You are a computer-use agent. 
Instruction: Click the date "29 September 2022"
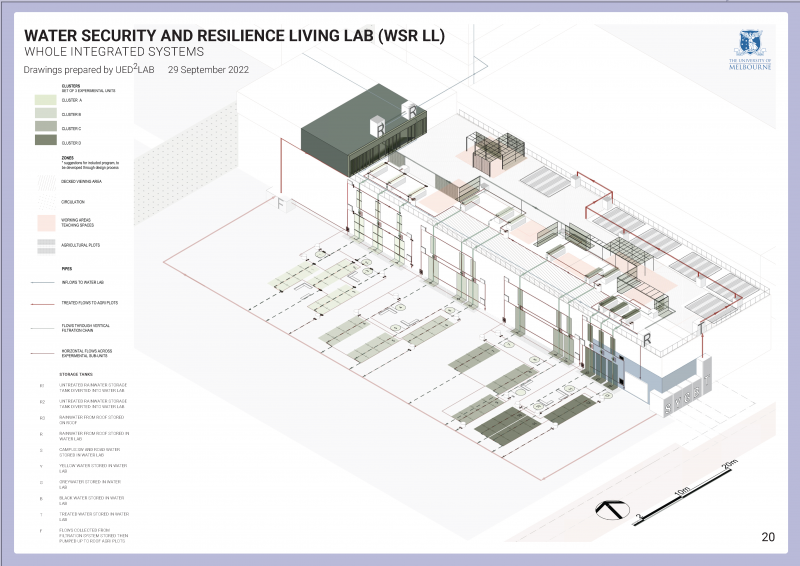(x=208, y=70)
